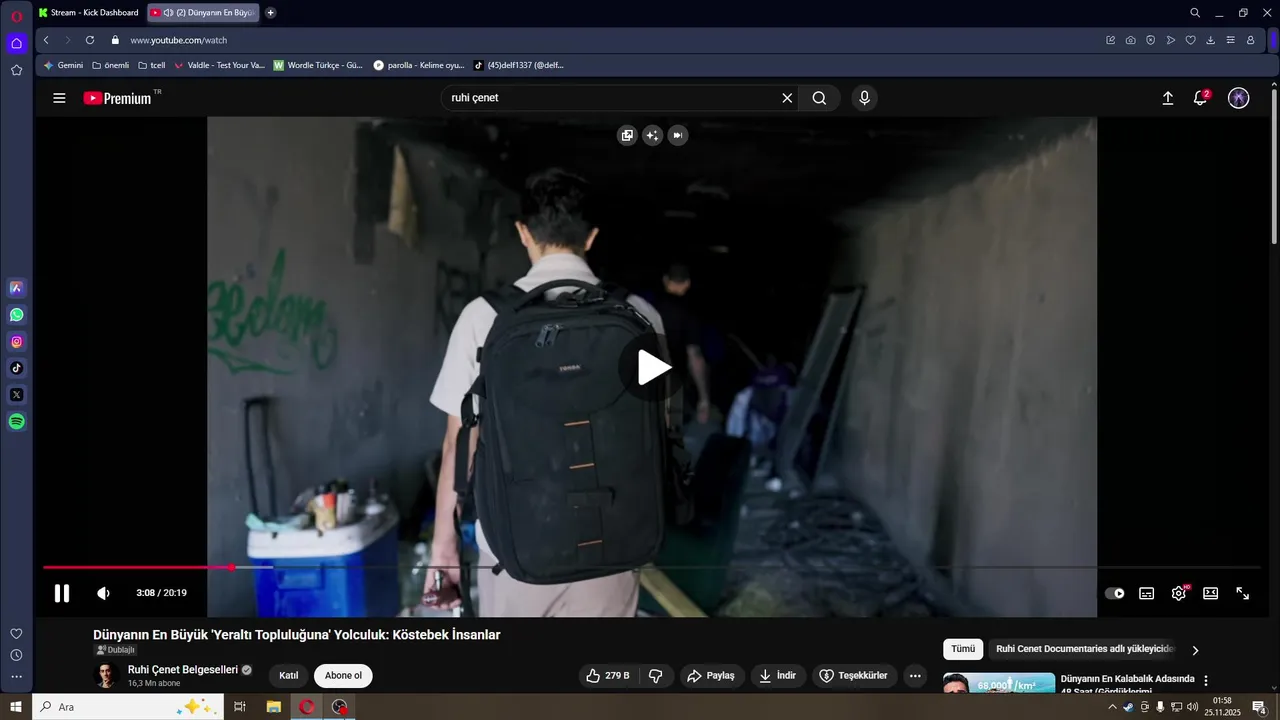Open the YouTube upload/create icon
The height and width of the screenshot is (720, 1280).
[x=1167, y=98]
